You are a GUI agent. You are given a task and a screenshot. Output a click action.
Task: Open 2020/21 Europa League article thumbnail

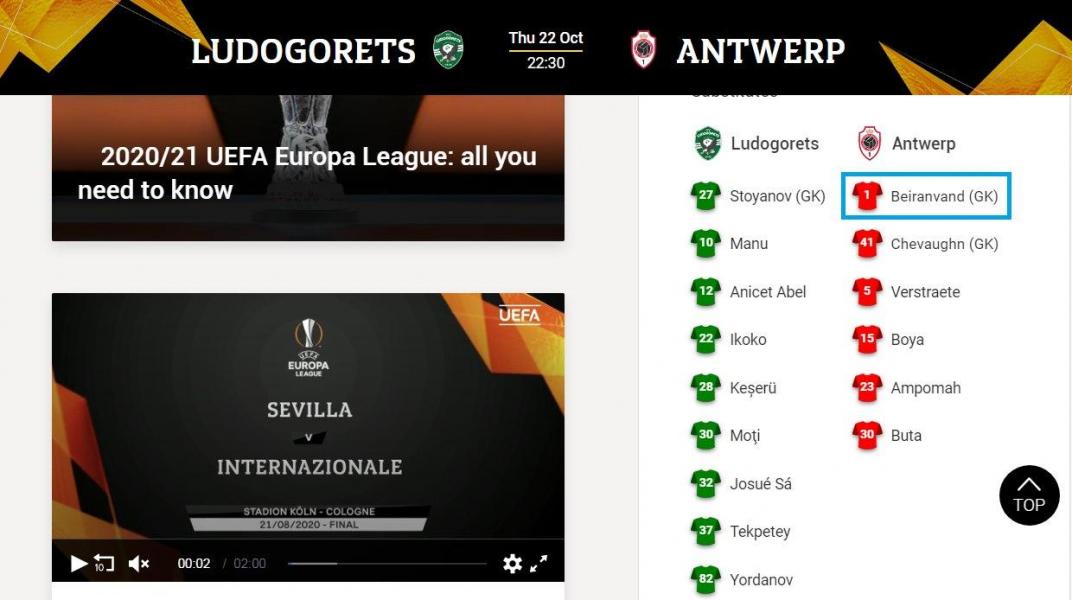tap(308, 168)
